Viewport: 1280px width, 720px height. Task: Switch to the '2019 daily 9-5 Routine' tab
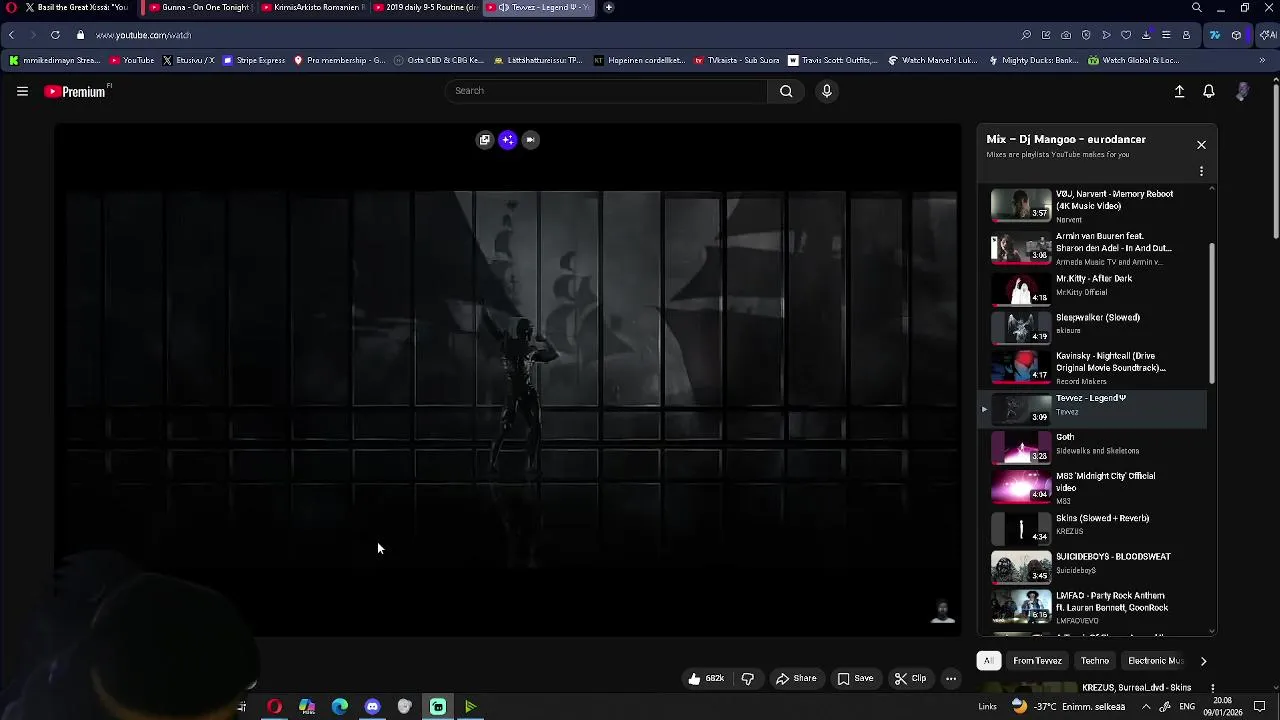click(x=424, y=7)
